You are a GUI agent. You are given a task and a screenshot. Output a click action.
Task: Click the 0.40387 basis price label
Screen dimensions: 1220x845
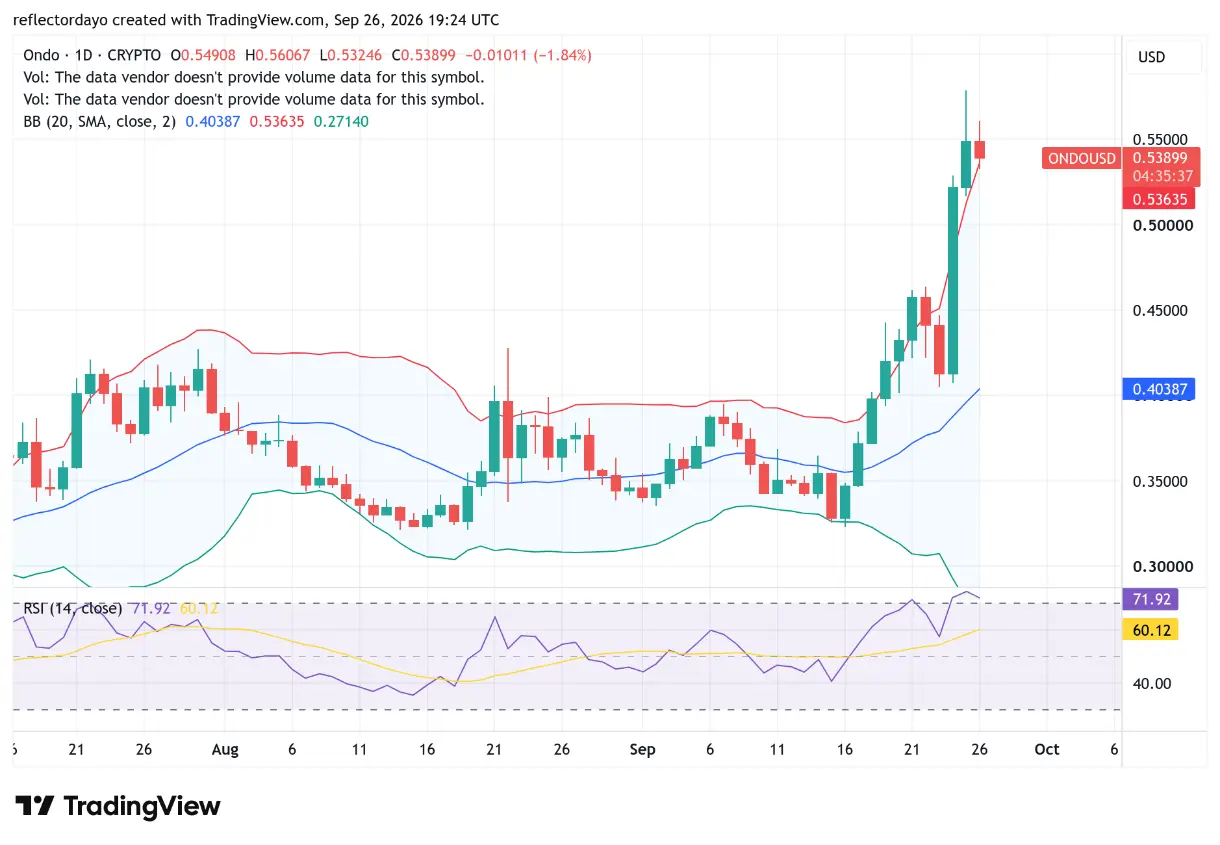coord(1159,389)
